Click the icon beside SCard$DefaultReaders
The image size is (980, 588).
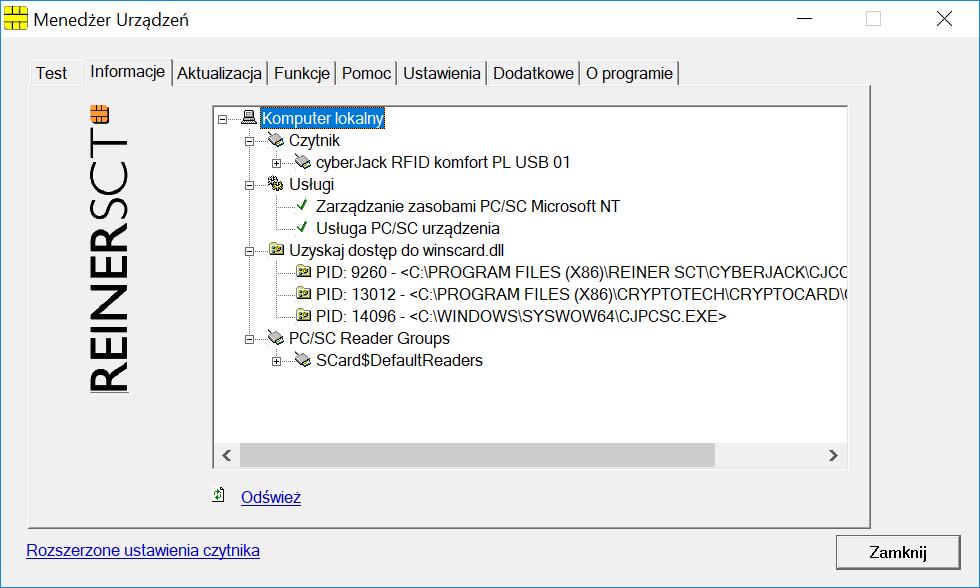tap(302, 359)
